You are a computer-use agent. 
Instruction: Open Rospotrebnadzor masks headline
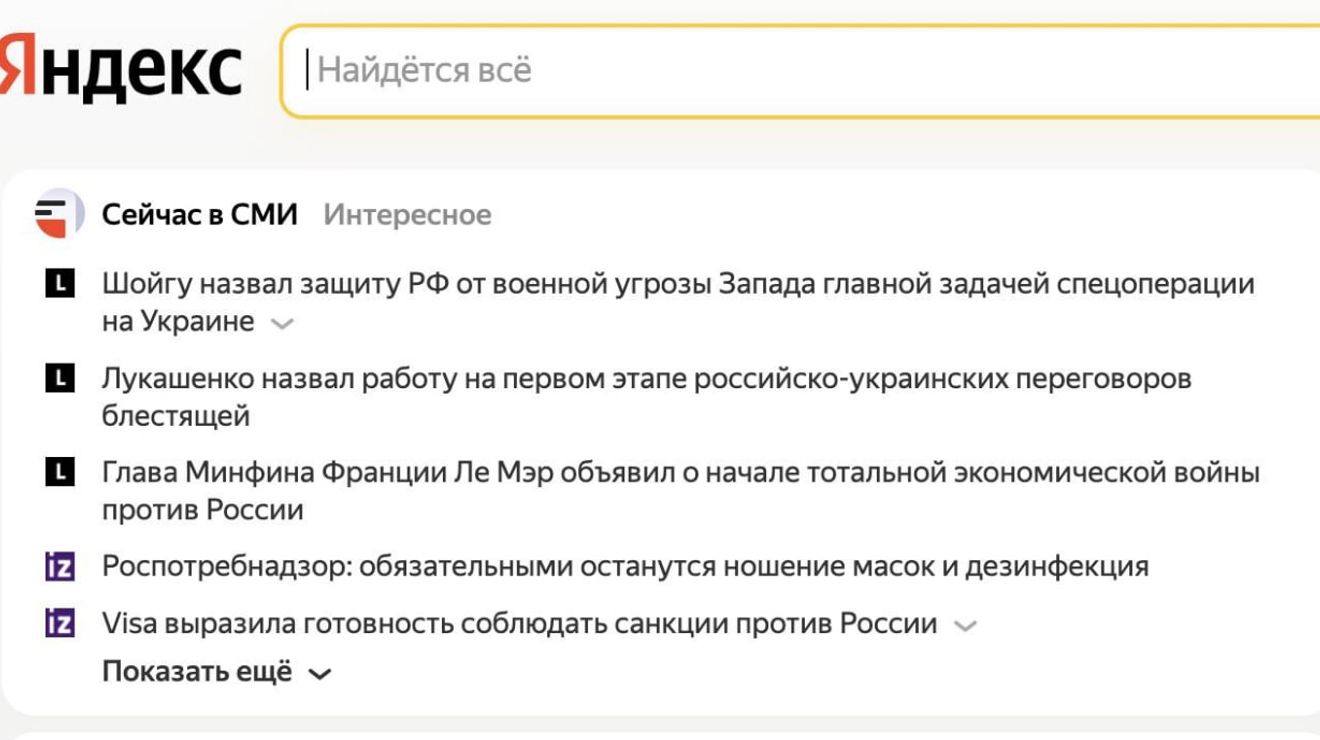tap(625, 567)
